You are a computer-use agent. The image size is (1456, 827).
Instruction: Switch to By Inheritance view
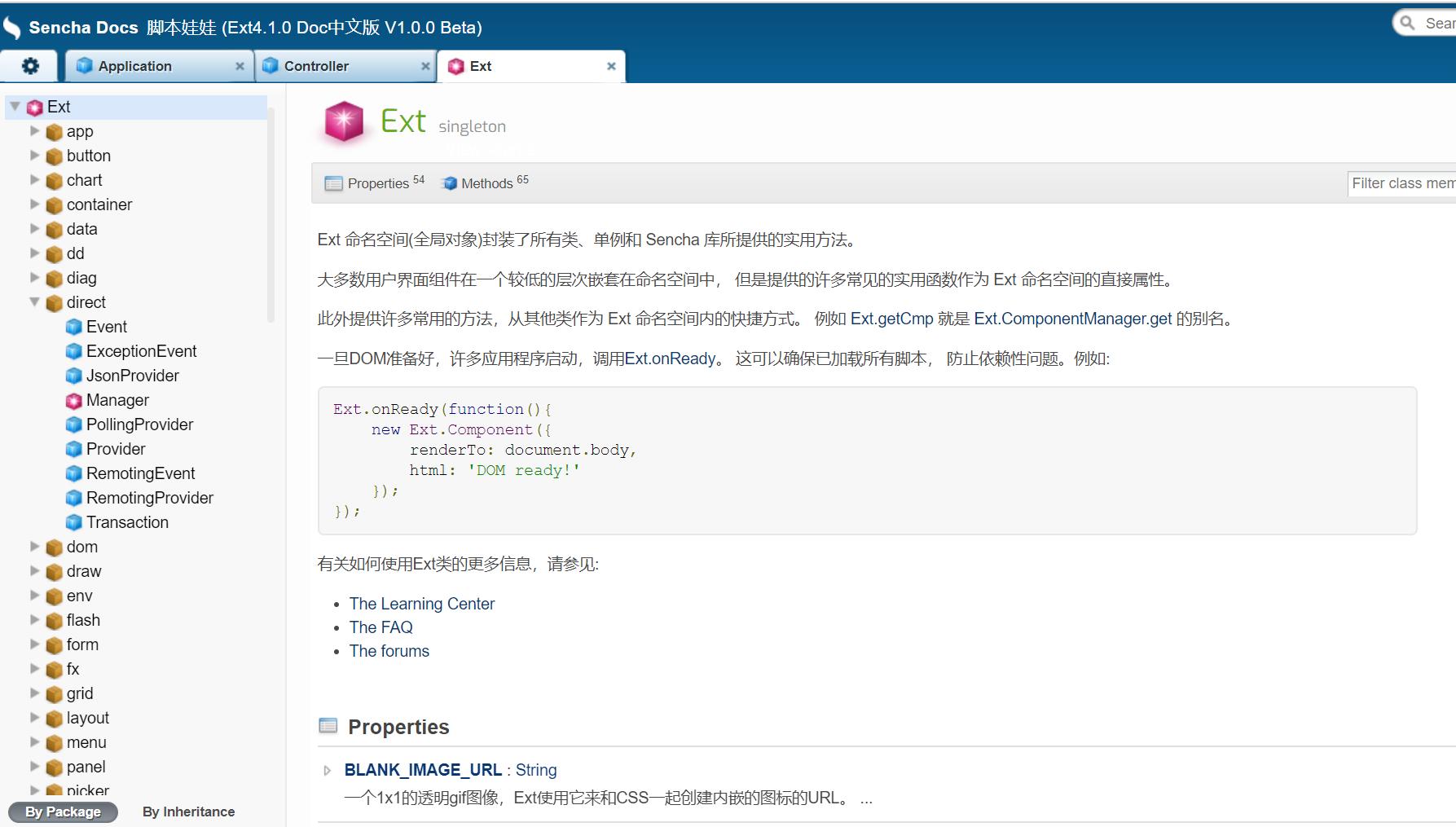pos(187,812)
